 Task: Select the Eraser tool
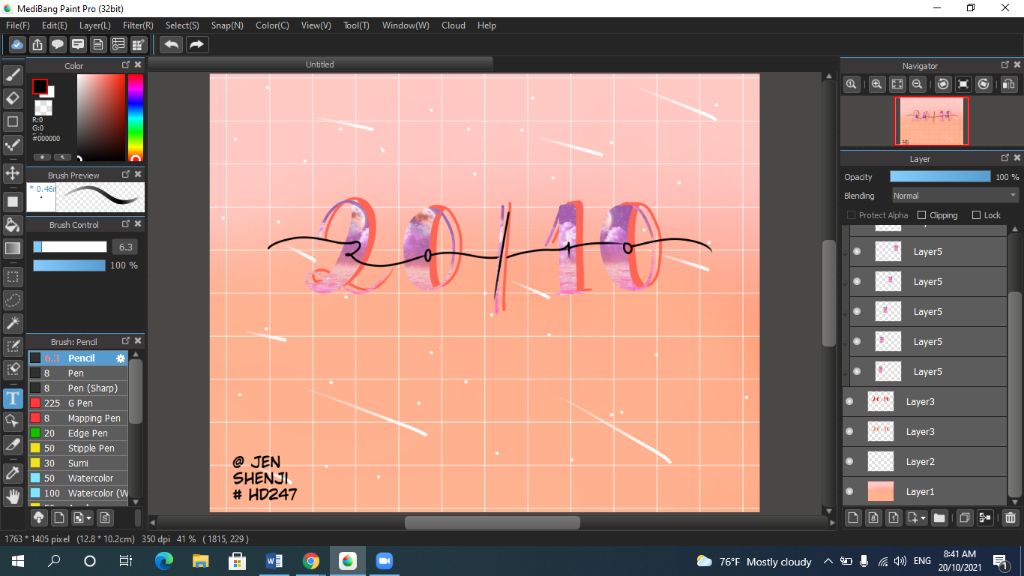click(12, 98)
